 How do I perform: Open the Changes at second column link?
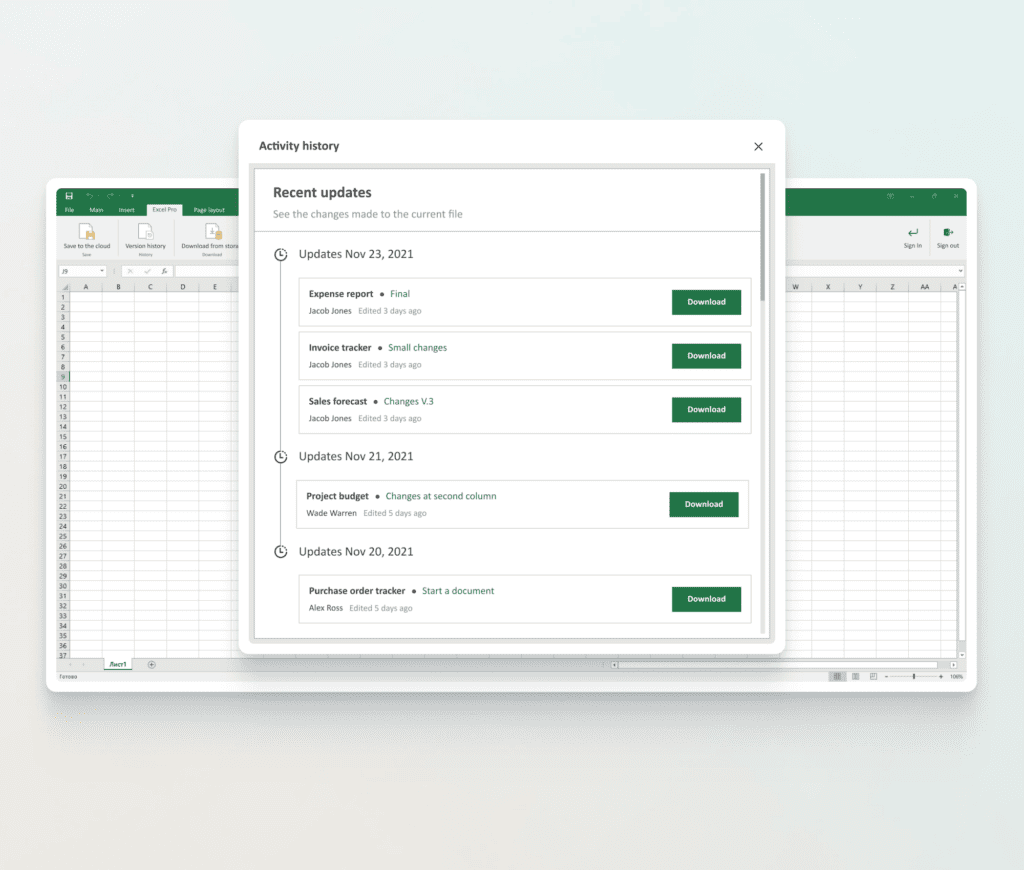pyautogui.click(x=440, y=495)
